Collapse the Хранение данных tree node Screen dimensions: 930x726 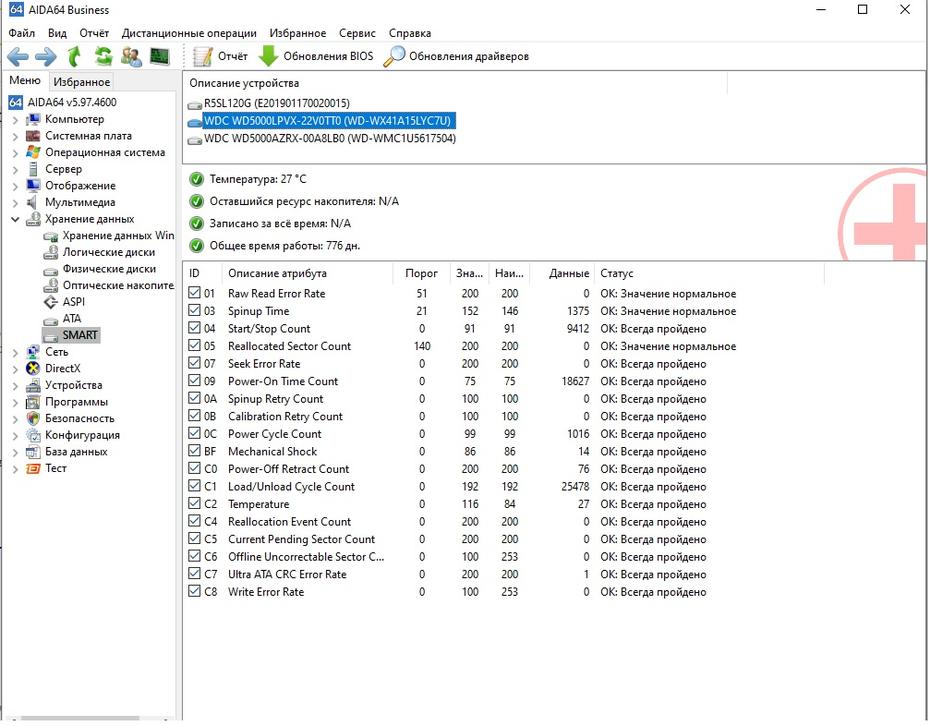pos(15,219)
